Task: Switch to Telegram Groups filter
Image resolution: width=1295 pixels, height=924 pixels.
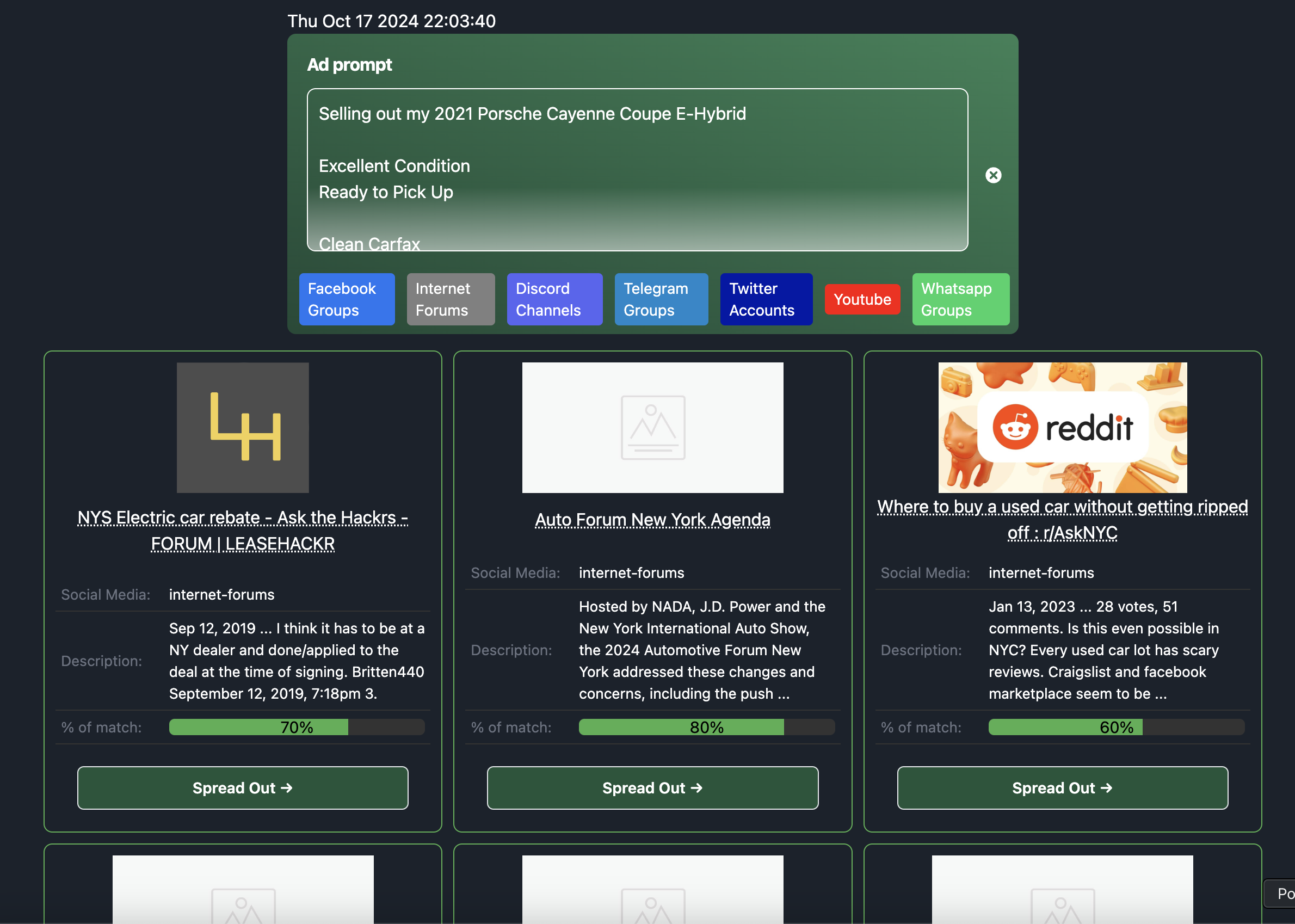Action: click(661, 299)
